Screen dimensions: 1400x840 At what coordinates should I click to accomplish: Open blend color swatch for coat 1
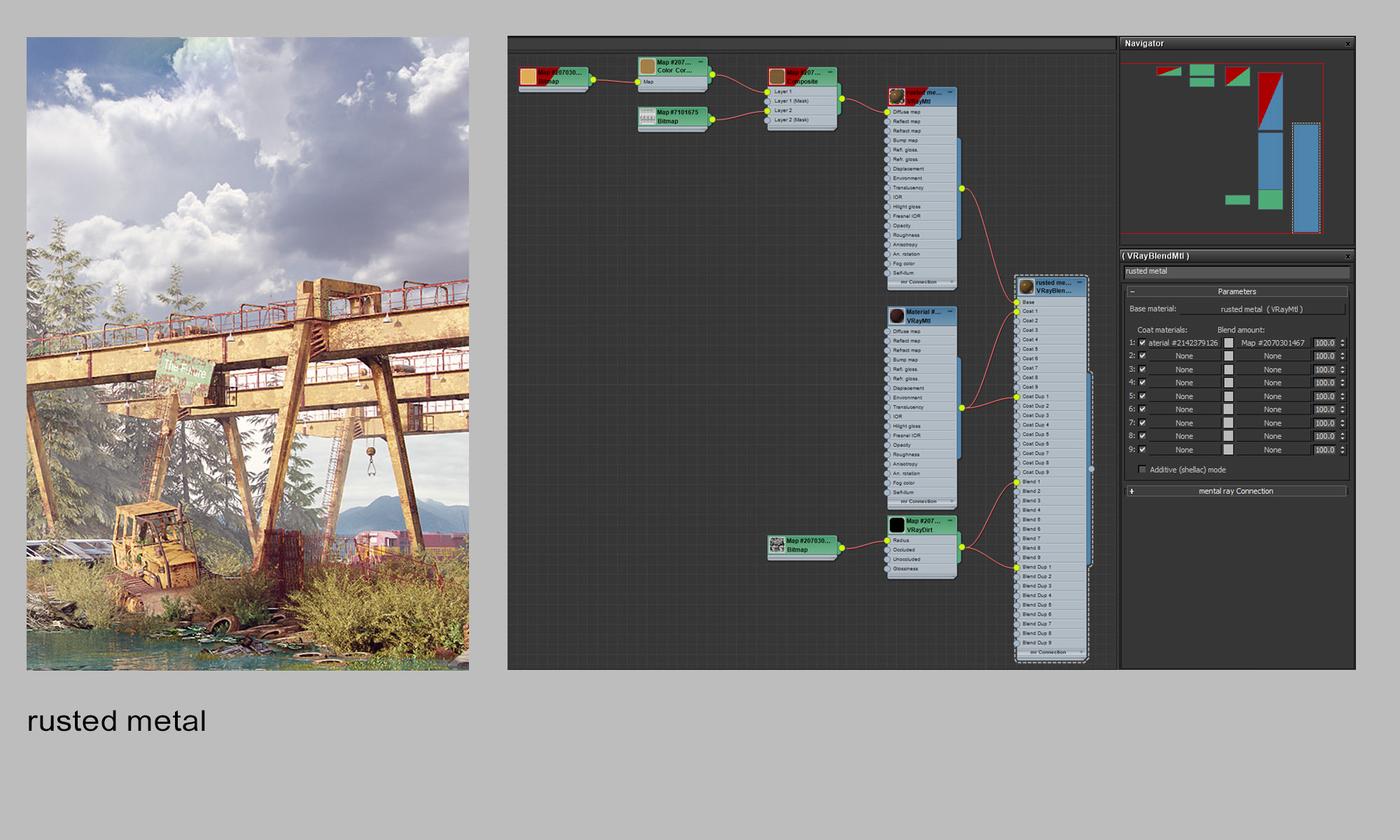1228,343
